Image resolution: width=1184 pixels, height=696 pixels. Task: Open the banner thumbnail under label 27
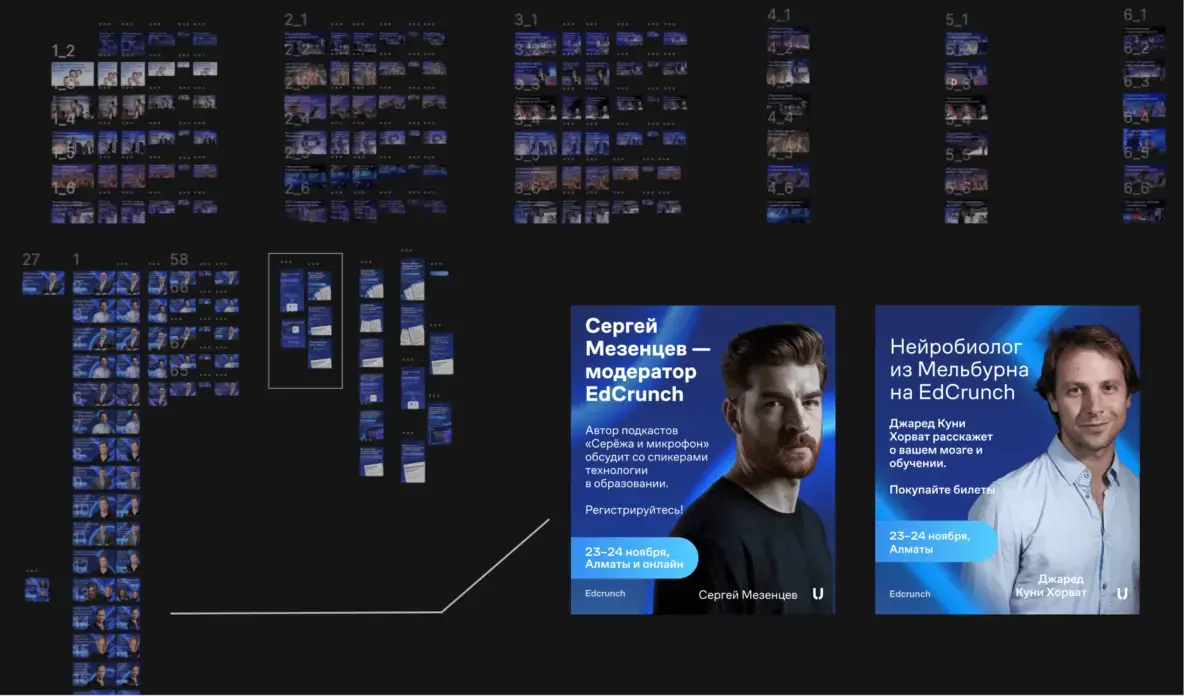point(43,283)
